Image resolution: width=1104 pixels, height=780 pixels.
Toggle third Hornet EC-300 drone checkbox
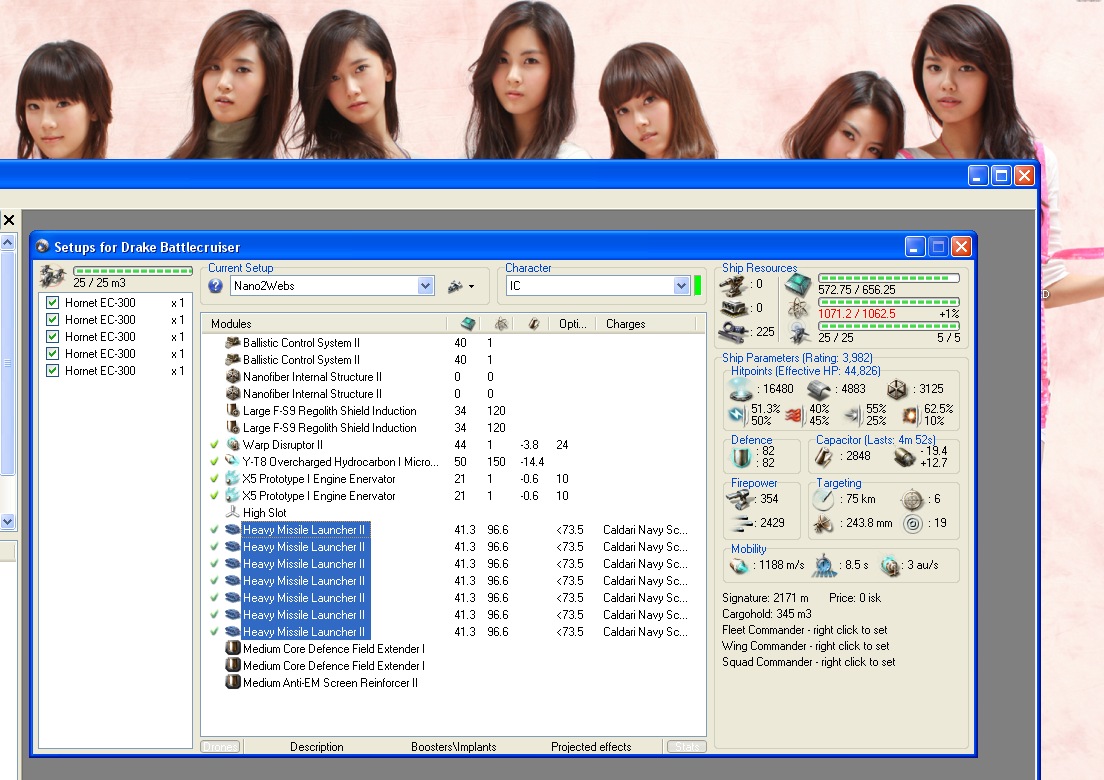pyautogui.click(x=52, y=336)
